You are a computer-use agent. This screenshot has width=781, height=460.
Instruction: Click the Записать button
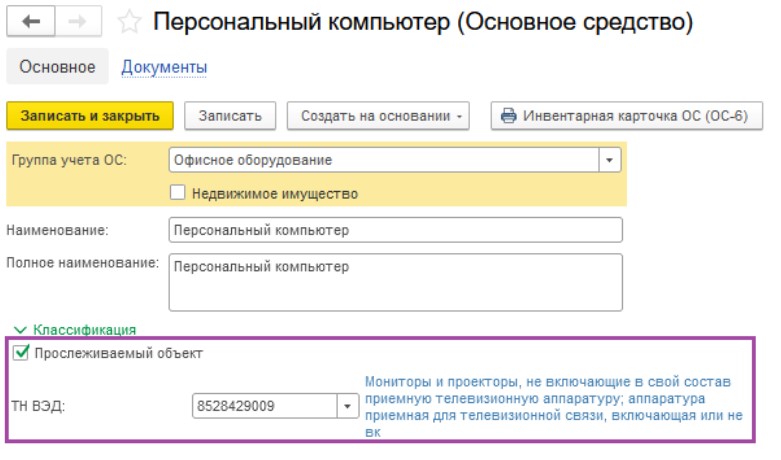[230, 116]
